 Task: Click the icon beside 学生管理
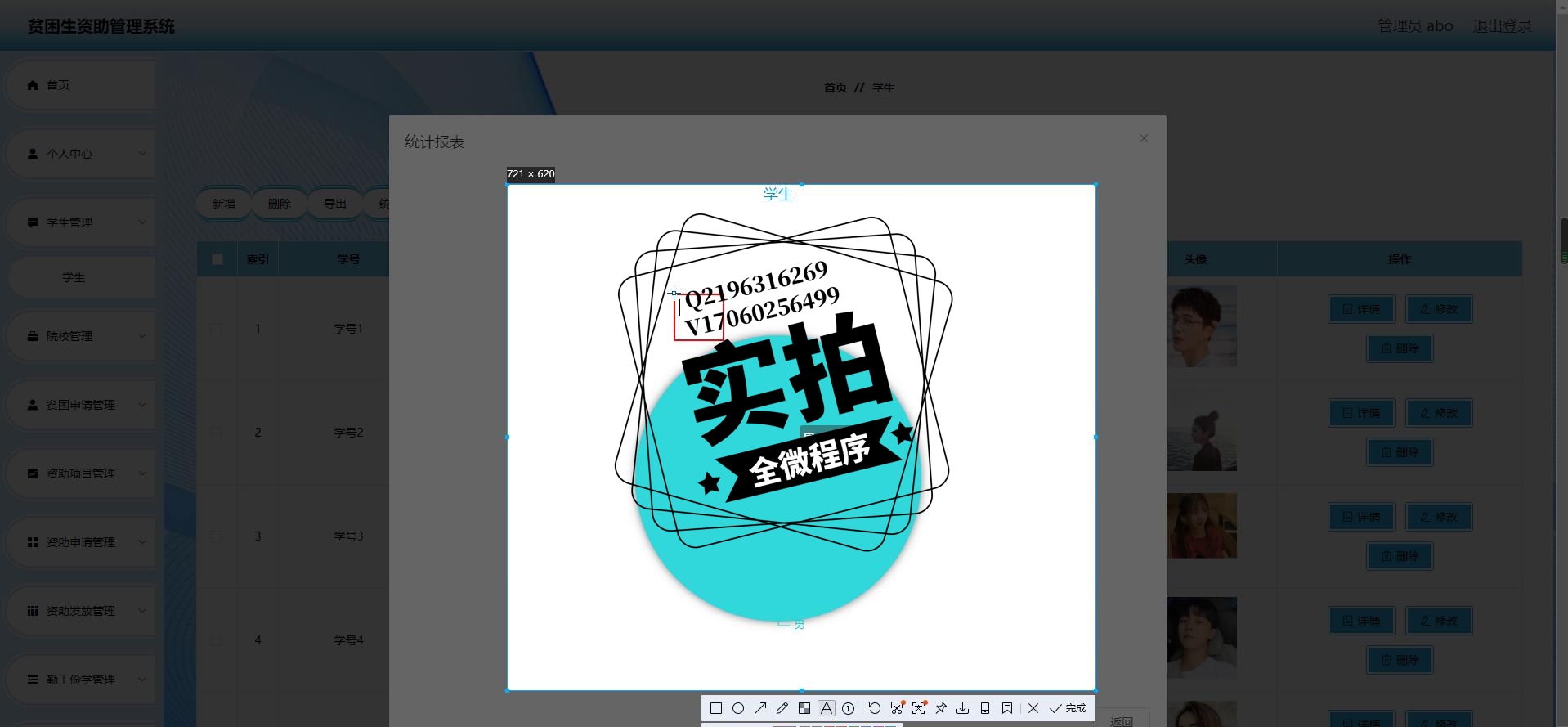tap(33, 222)
